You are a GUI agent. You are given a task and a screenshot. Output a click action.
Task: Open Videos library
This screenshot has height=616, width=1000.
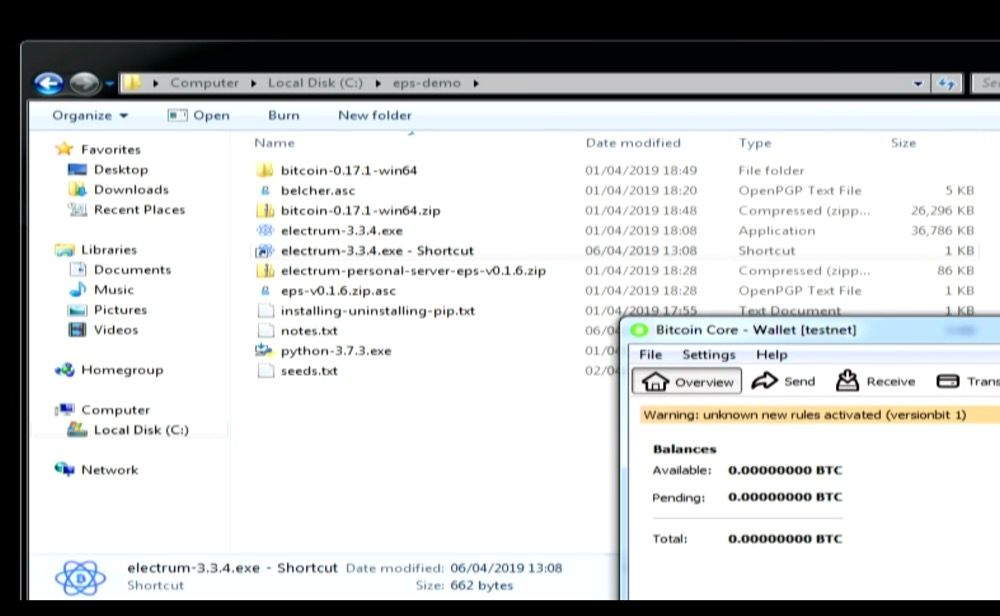pyautogui.click(x=116, y=330)
